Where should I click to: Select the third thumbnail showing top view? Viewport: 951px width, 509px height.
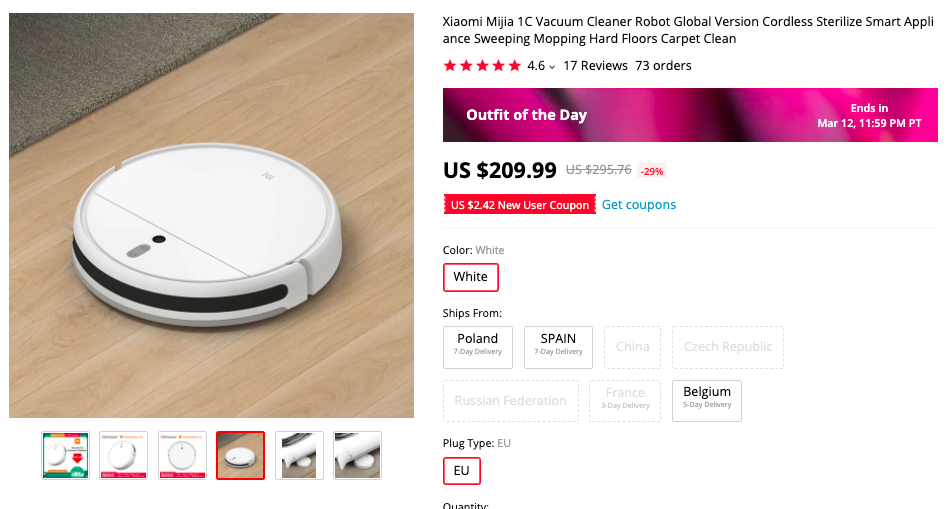point(182,456)
